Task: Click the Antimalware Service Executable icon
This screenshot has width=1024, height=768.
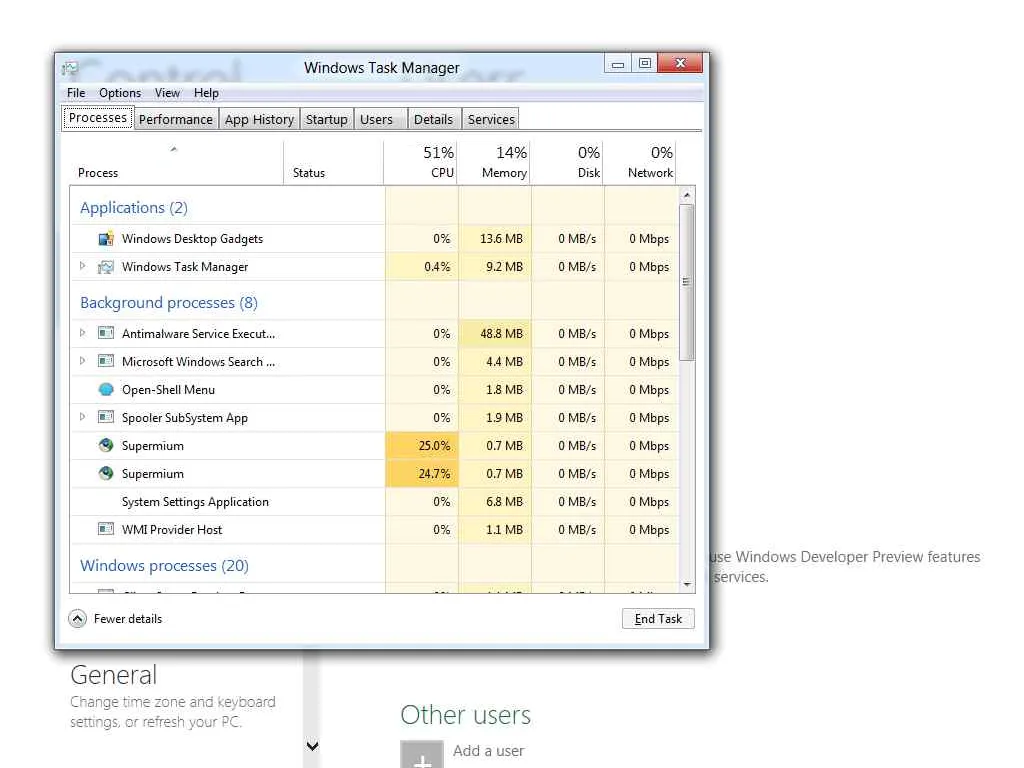Action: coord(106,333)
